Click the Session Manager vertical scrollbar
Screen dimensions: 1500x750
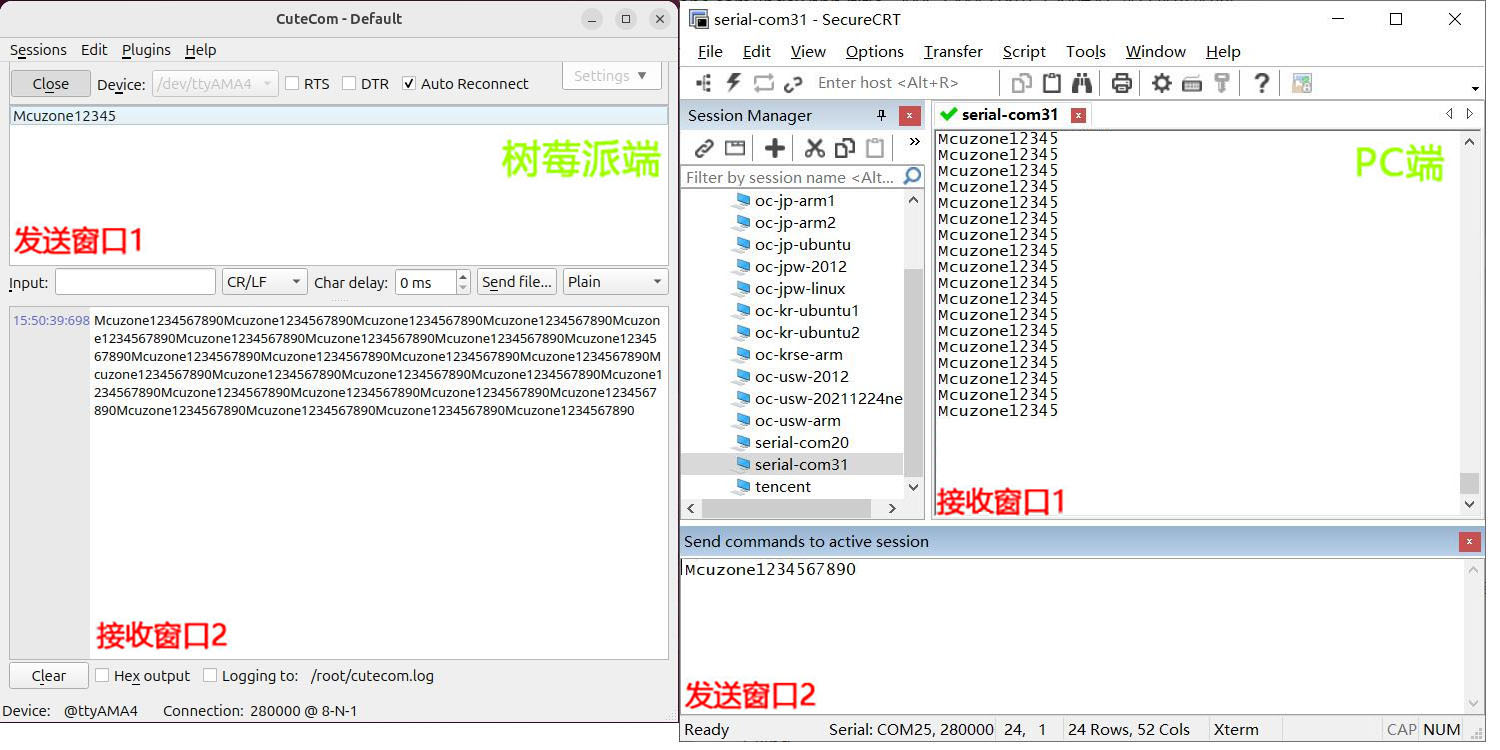(913, 371)
